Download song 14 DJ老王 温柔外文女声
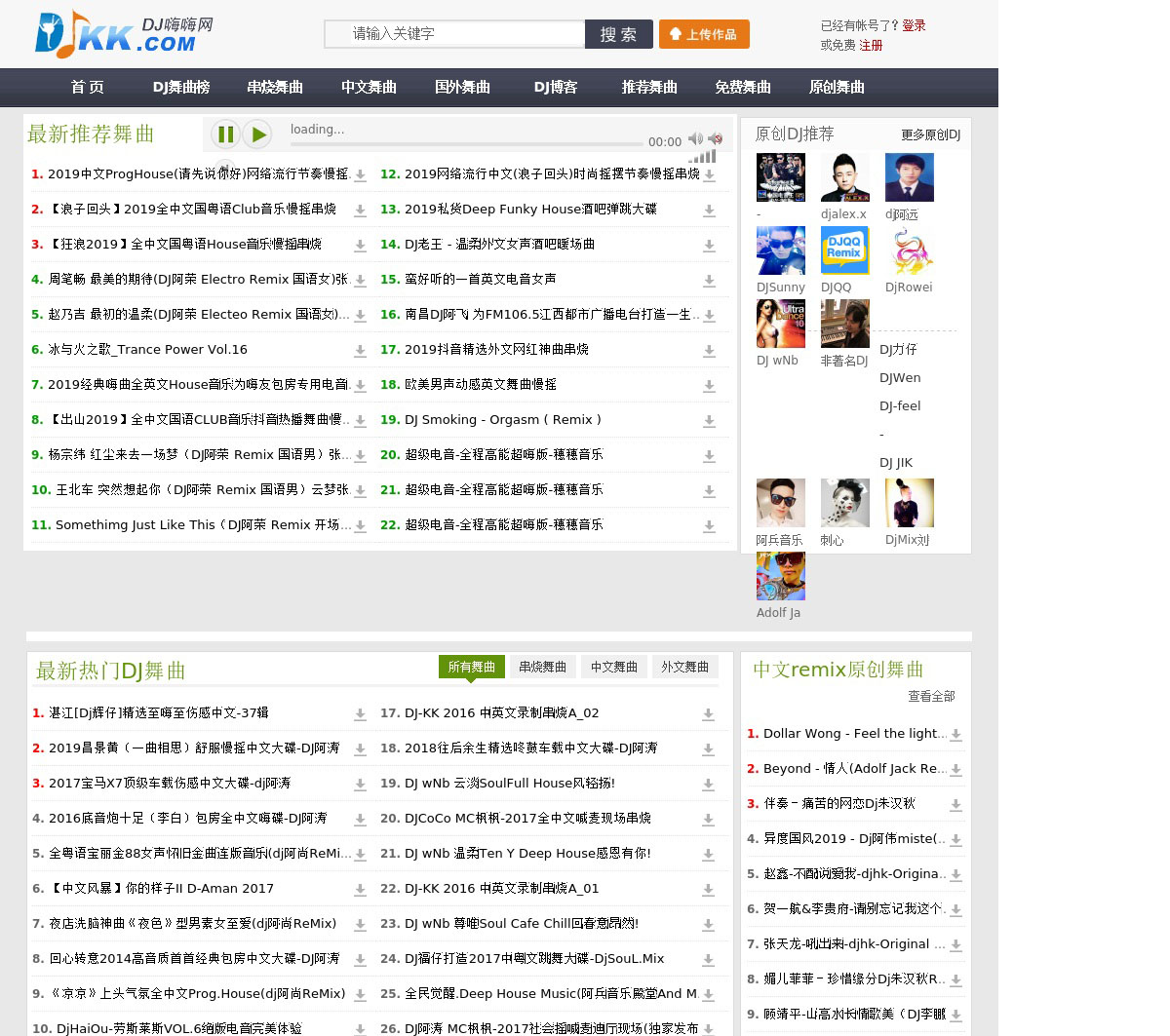The width and height of the screenshot is (1170, 1036). [x=709, y=246]
